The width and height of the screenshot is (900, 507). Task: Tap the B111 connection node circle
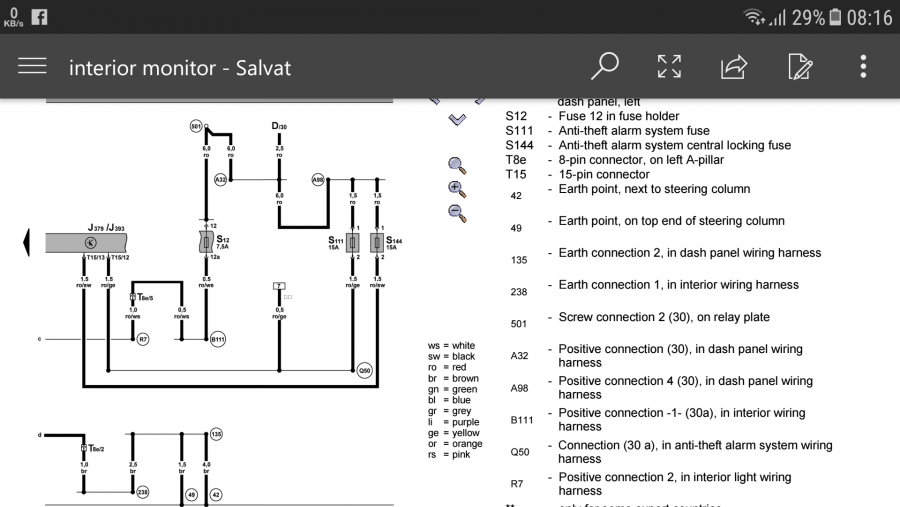218,339
